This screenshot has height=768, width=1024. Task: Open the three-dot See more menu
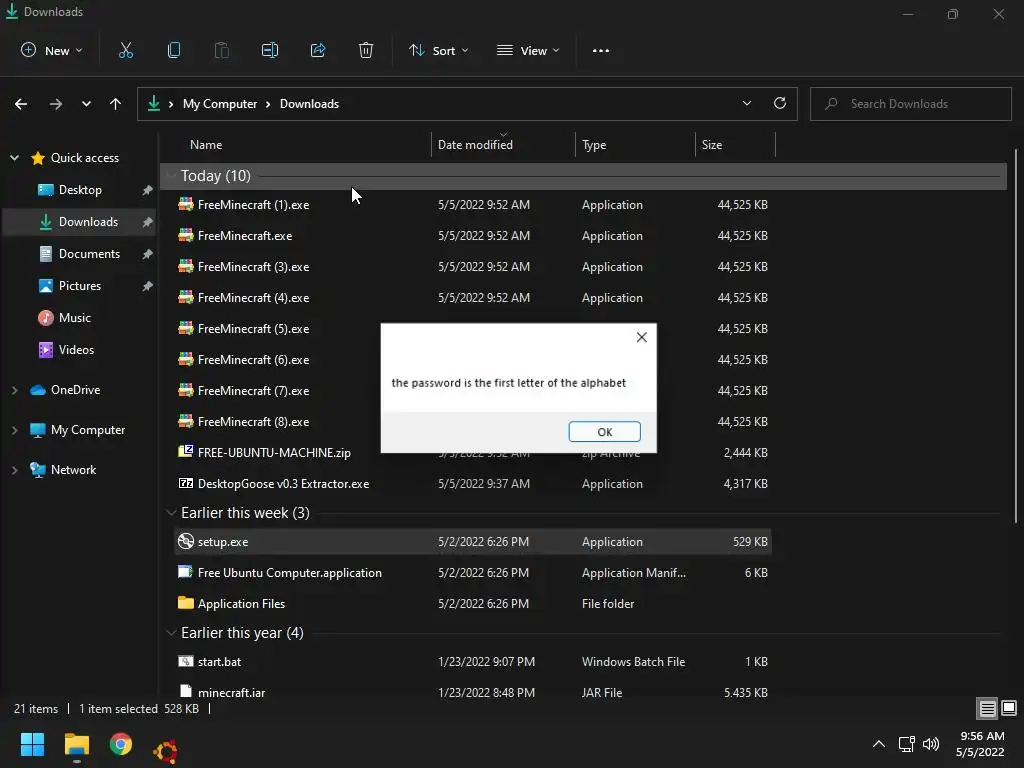pyautogui.click(x=601, y=50)
